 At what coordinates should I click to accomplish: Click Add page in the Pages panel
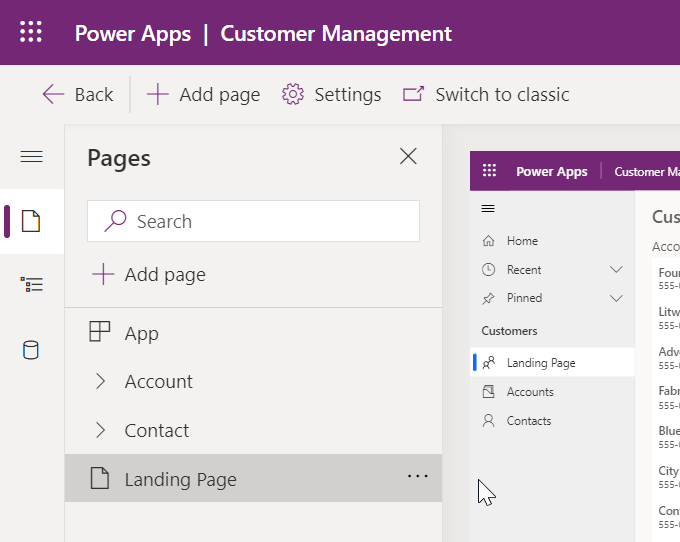click(149, 274)
